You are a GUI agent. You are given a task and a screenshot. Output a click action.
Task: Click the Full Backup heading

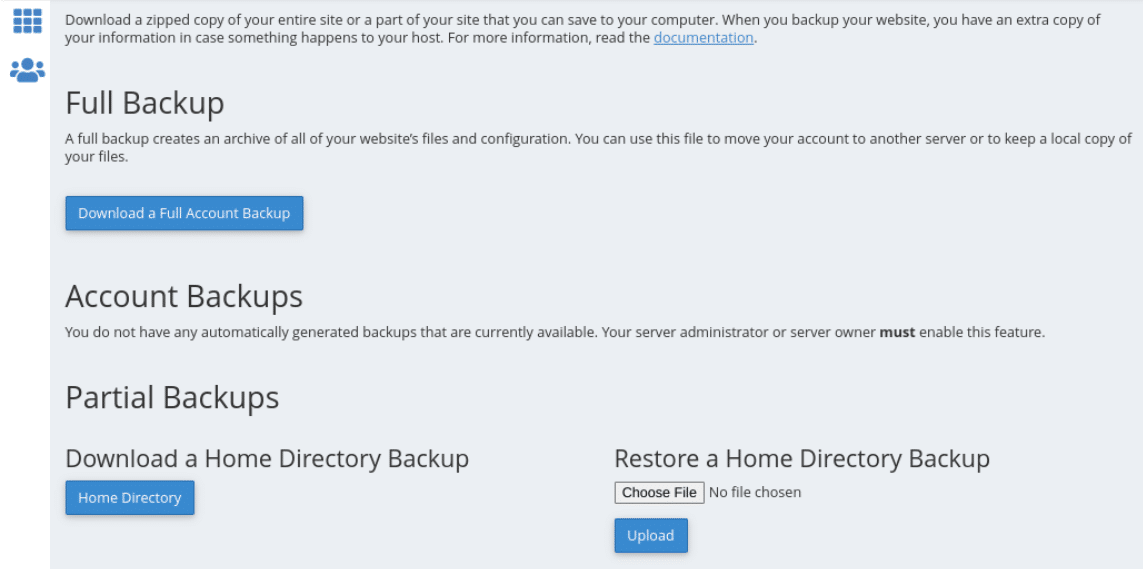tap(145, 103)
